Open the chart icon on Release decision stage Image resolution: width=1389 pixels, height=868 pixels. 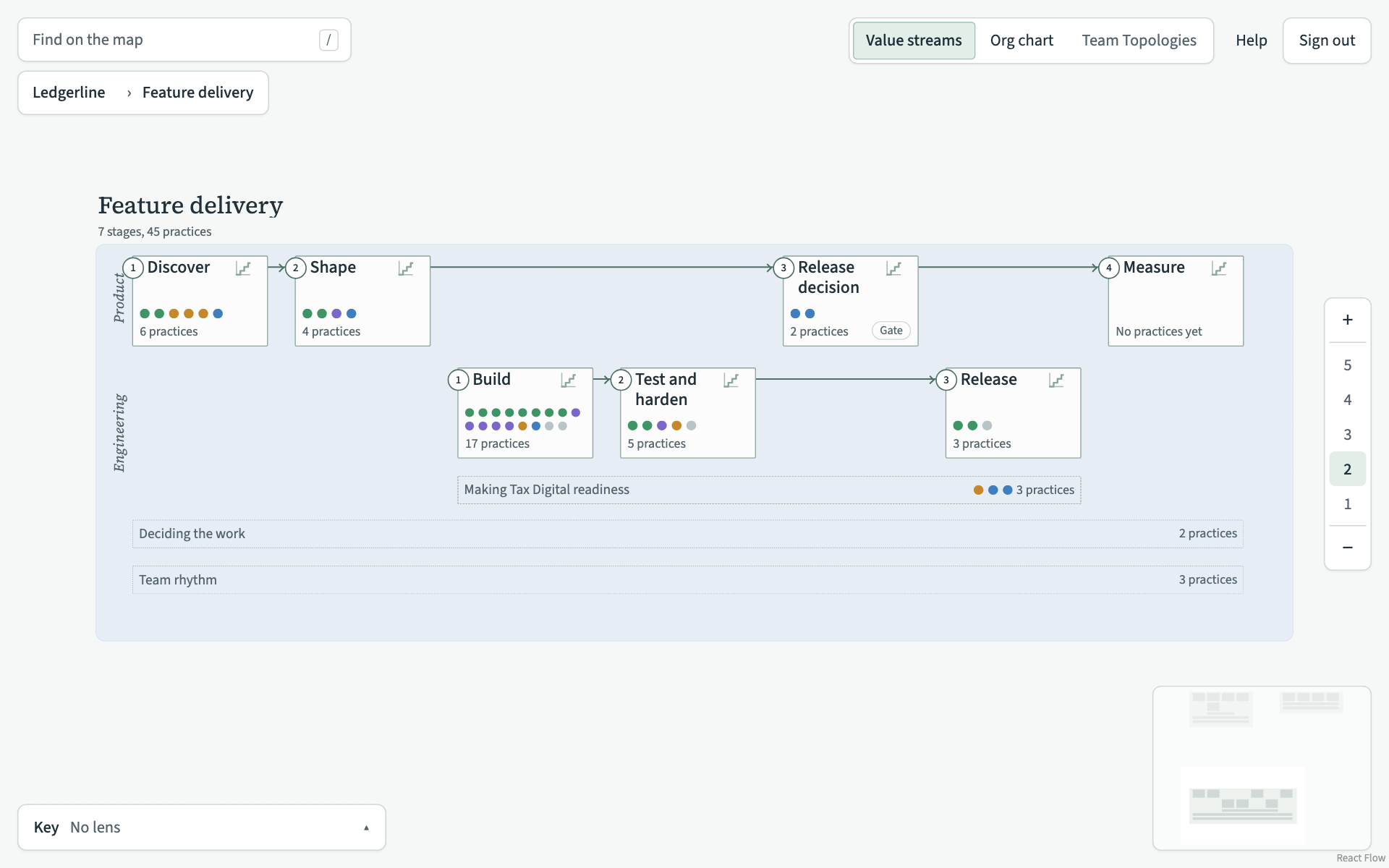(893, 268)
